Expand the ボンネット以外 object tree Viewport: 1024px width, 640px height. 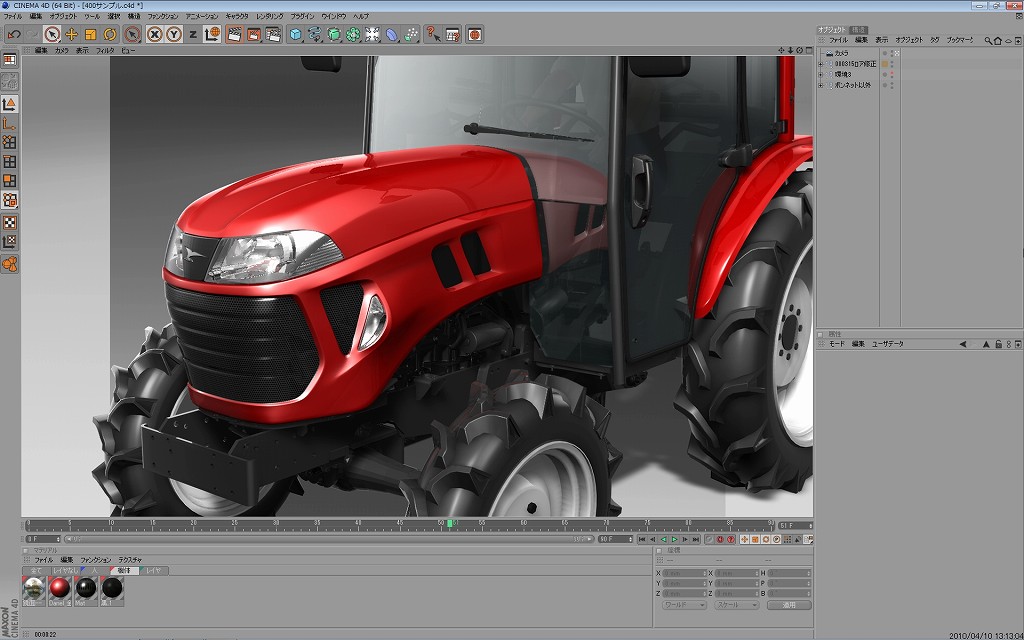pyautogui.click(x=820, y=85)
